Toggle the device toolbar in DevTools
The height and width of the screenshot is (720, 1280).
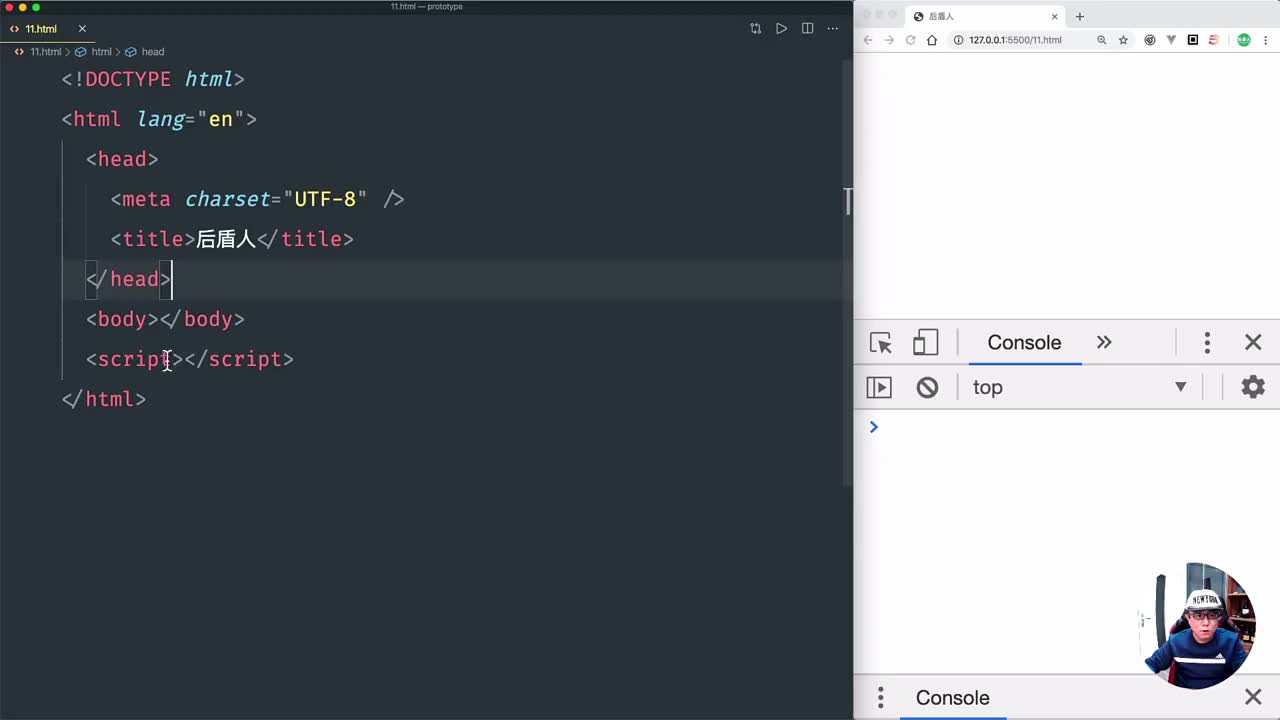tap(926, 343)
